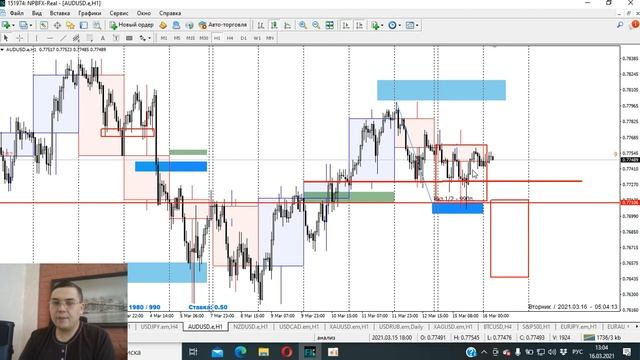640x360 pixels.
Task: Open the Profiles icon
Action: point(23,25)
